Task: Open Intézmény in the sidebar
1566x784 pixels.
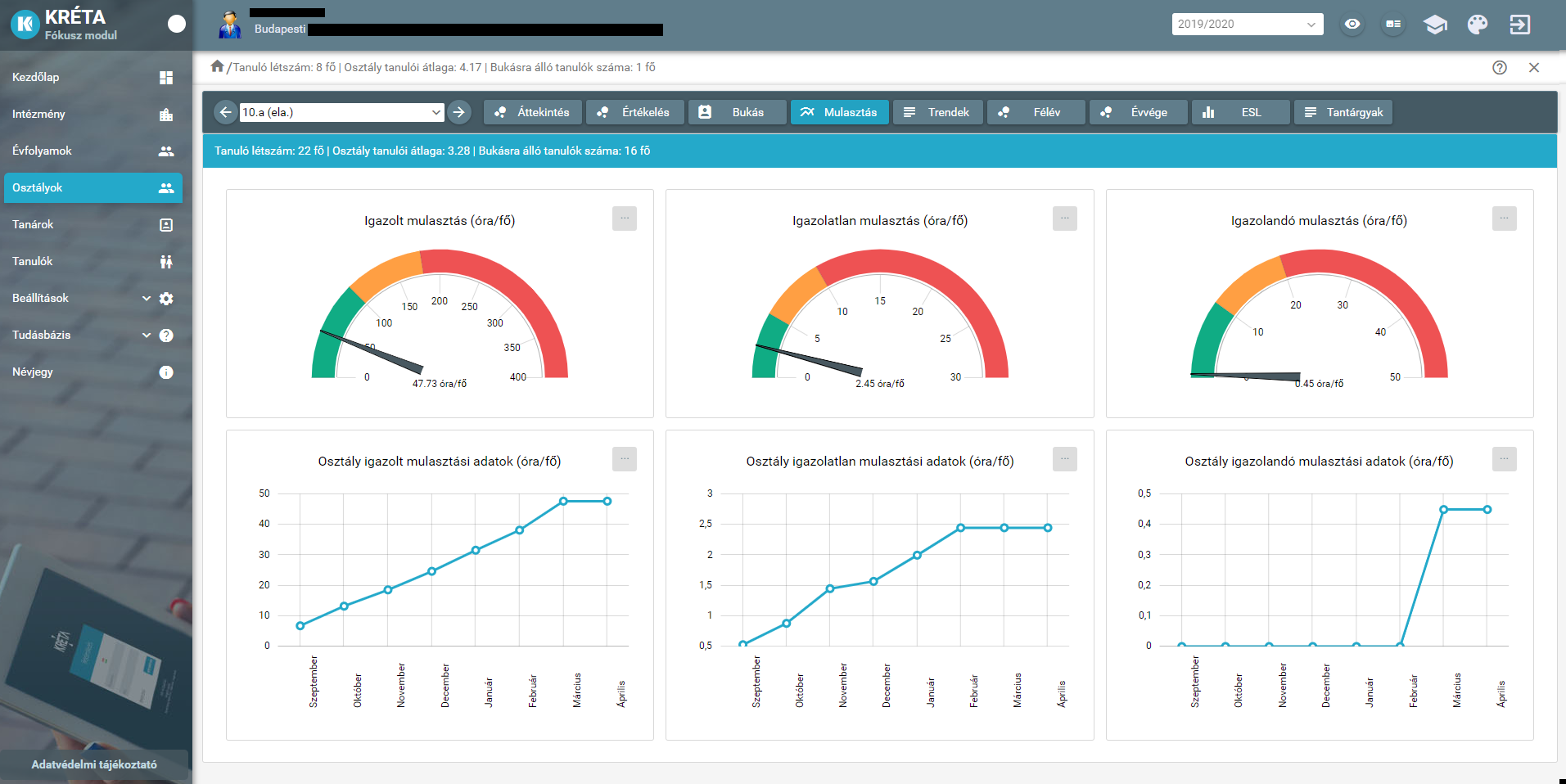Action: [x=93, y=114]
